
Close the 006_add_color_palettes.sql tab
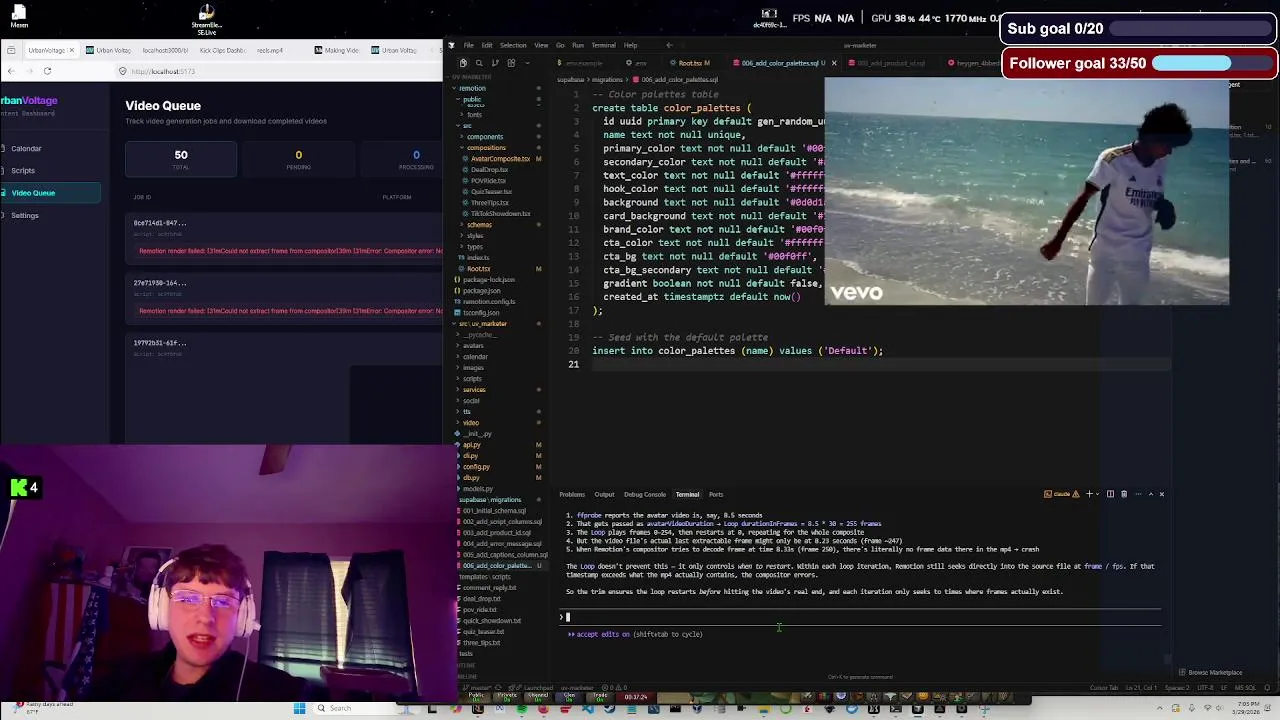[834, 63]
